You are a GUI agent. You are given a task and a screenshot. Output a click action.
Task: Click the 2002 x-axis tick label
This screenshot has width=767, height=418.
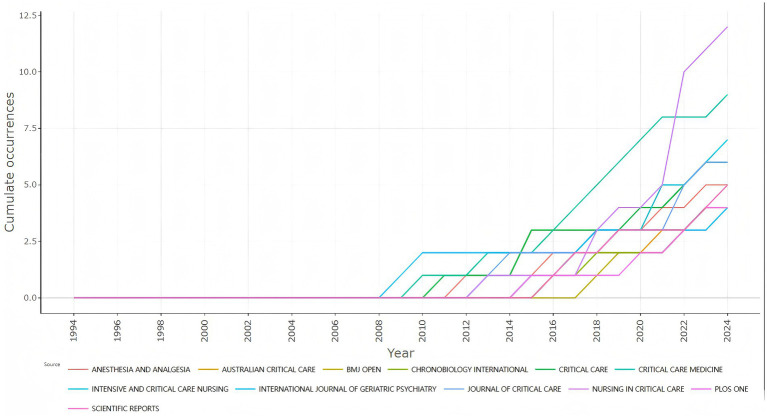coord(248,330)
